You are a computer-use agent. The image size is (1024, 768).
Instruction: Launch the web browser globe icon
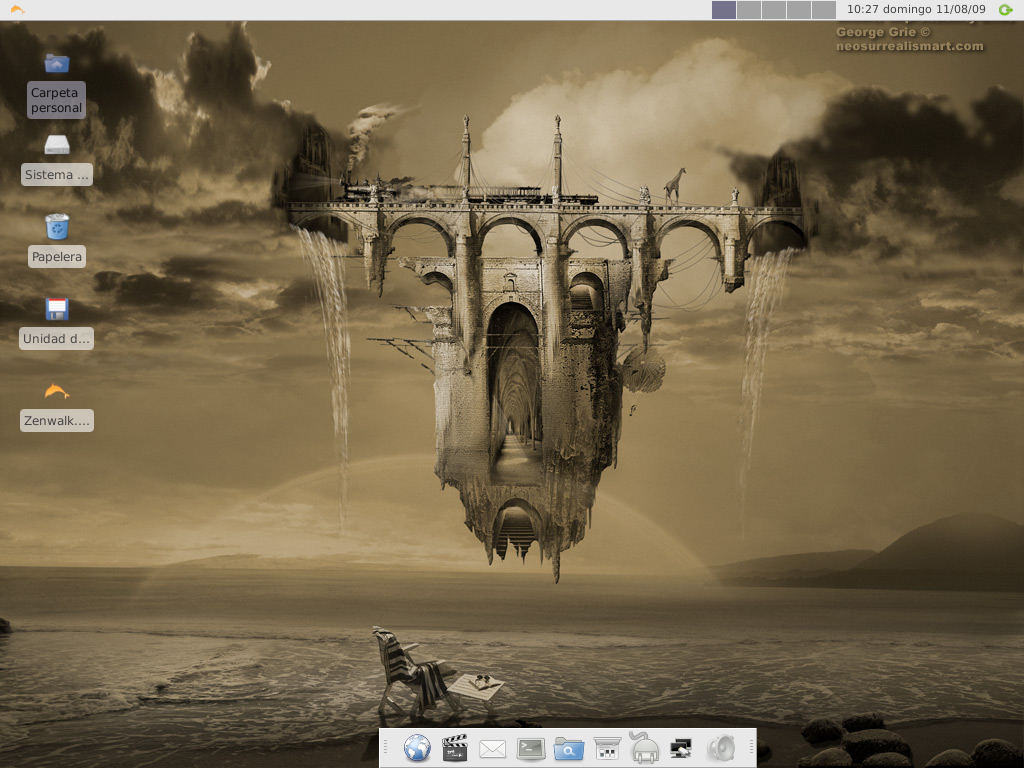[x=417, y=748]
